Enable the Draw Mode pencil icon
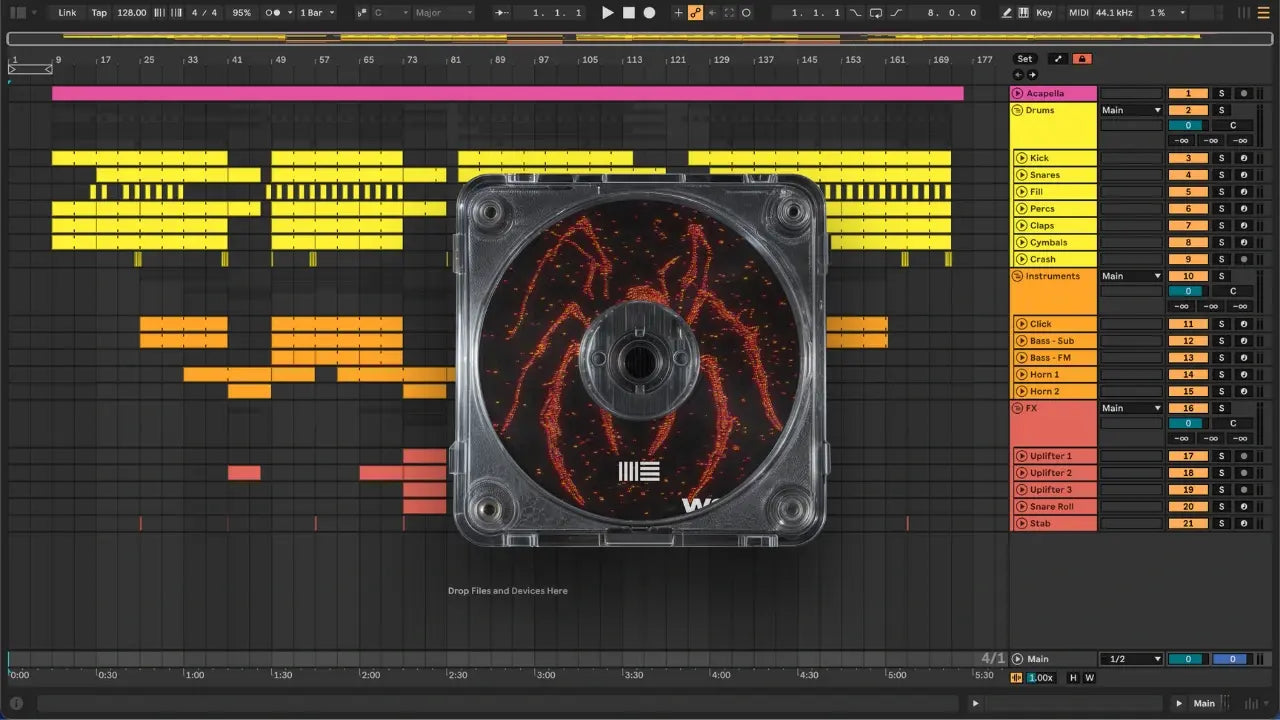 click(x=1007, y=13)
